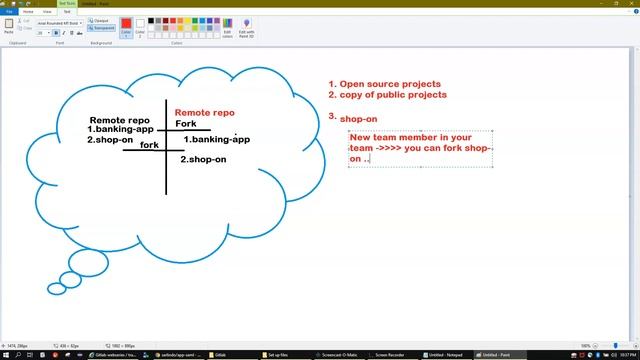Click the black 'Remote repo' heading in cloud
The height and width of the screenshot is (360, 640).
(x=120, y=120)
